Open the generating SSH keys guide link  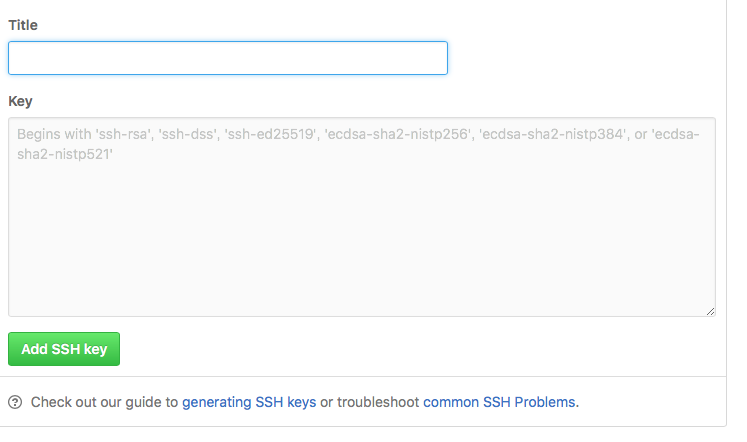pos(249,403)
